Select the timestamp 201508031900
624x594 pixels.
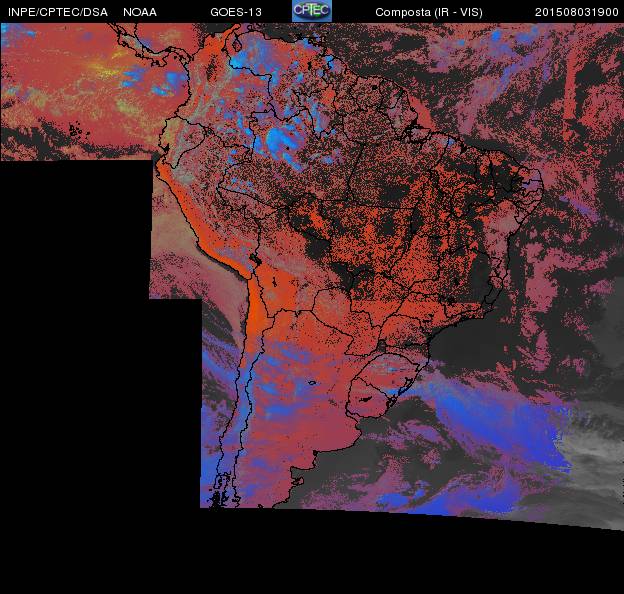tap(576, 12)
